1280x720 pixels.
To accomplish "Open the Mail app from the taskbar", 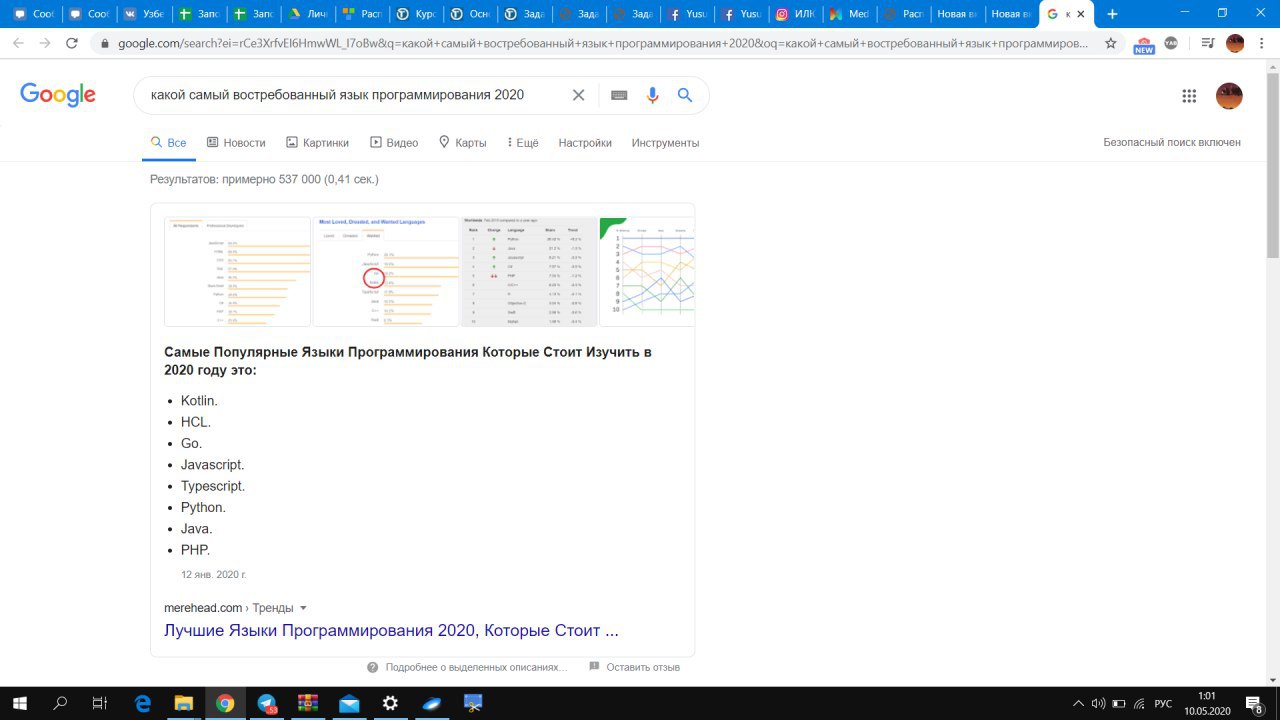I will (x=349, y=703).
